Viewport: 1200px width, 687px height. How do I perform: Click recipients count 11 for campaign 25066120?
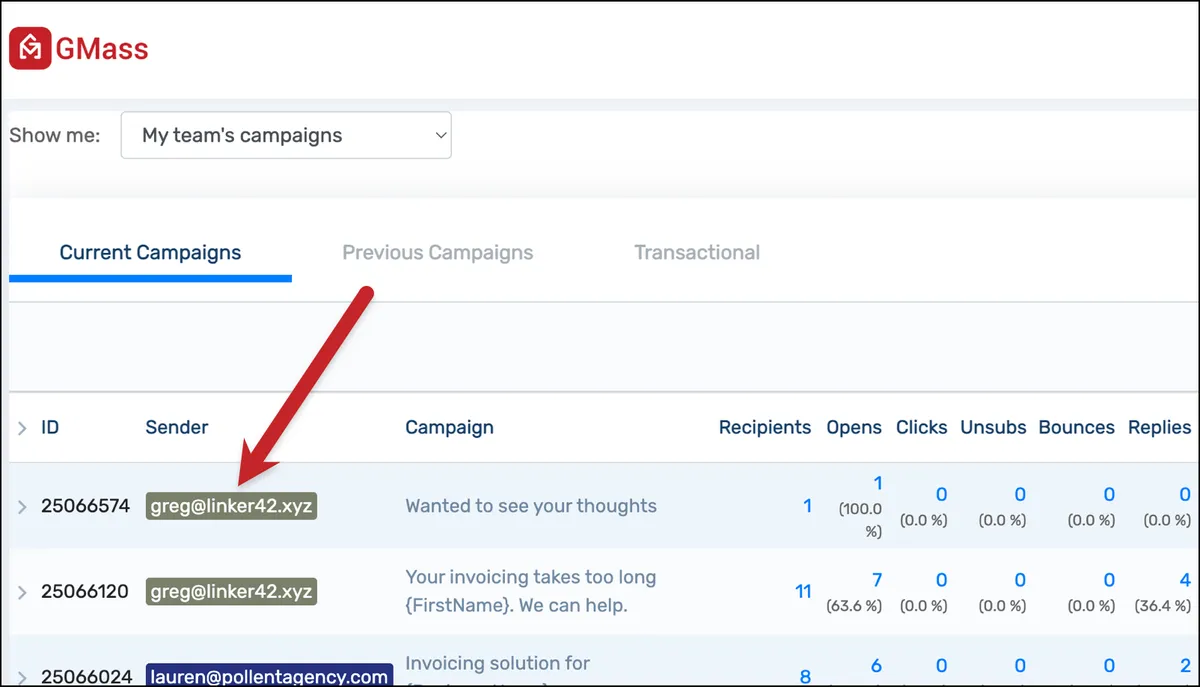point(803,591)
